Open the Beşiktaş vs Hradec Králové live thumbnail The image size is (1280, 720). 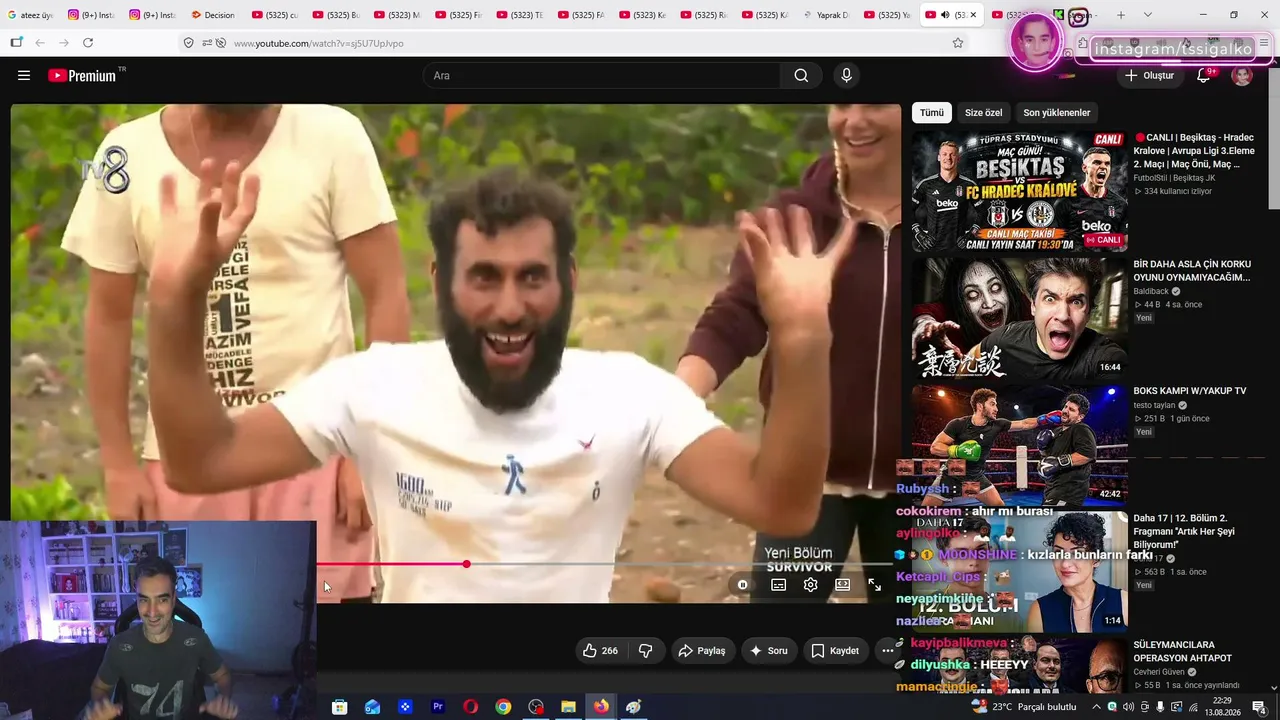pos(1019,191)
